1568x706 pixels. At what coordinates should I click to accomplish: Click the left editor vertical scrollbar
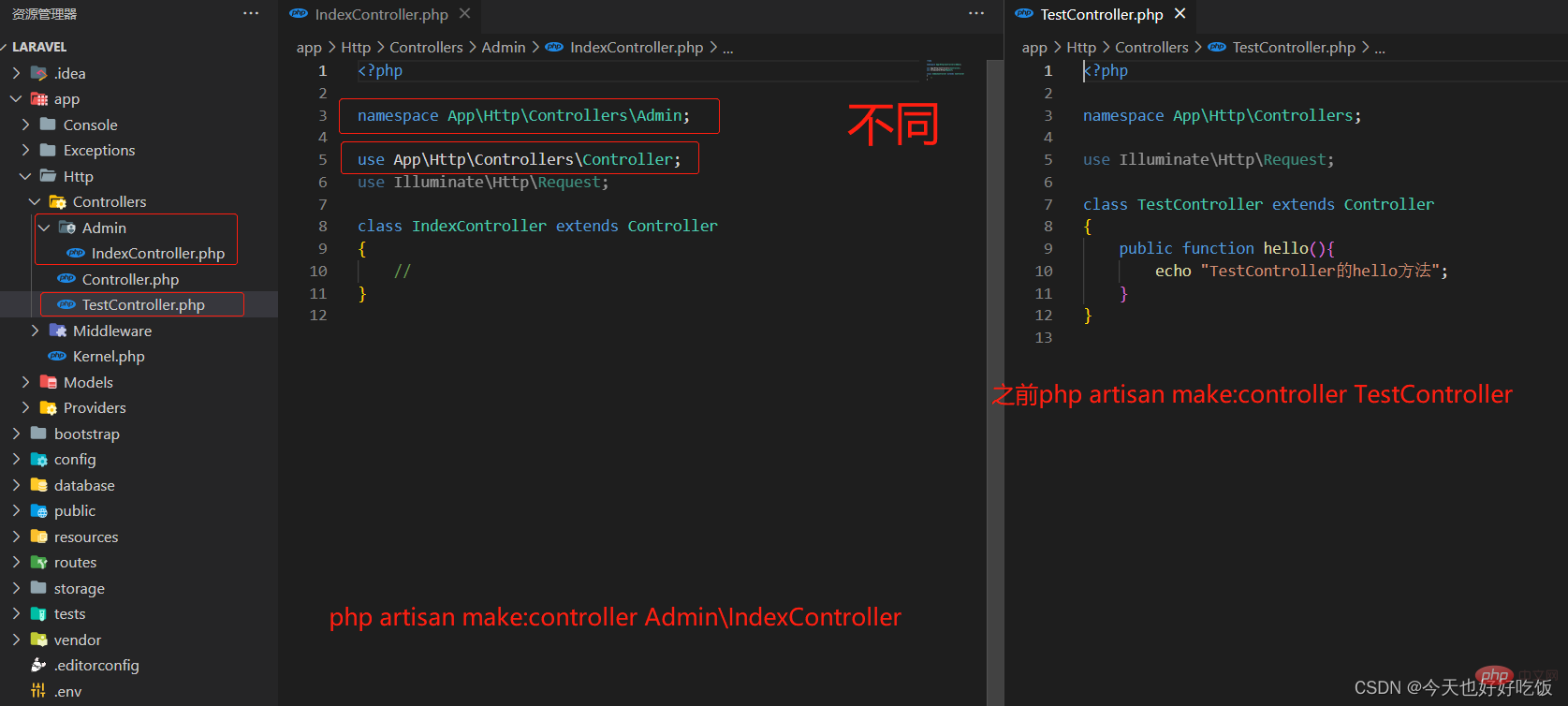pos(995,382)
